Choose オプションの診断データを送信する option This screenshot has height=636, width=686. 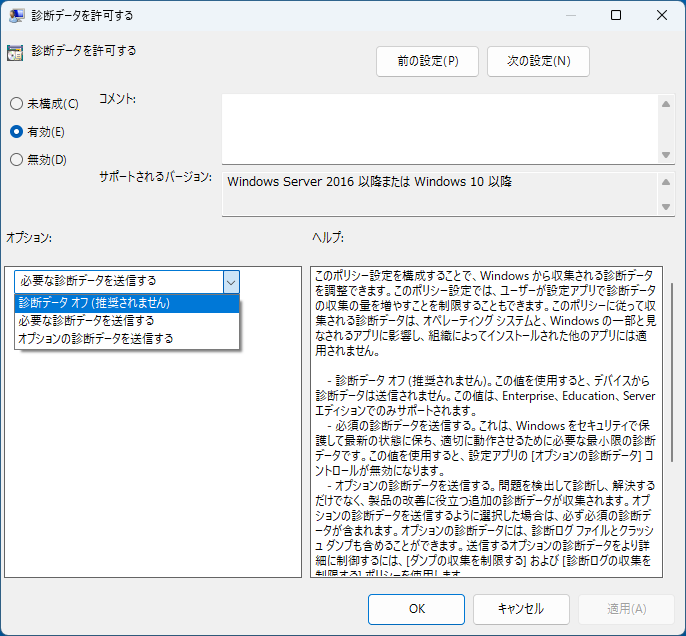127,339
